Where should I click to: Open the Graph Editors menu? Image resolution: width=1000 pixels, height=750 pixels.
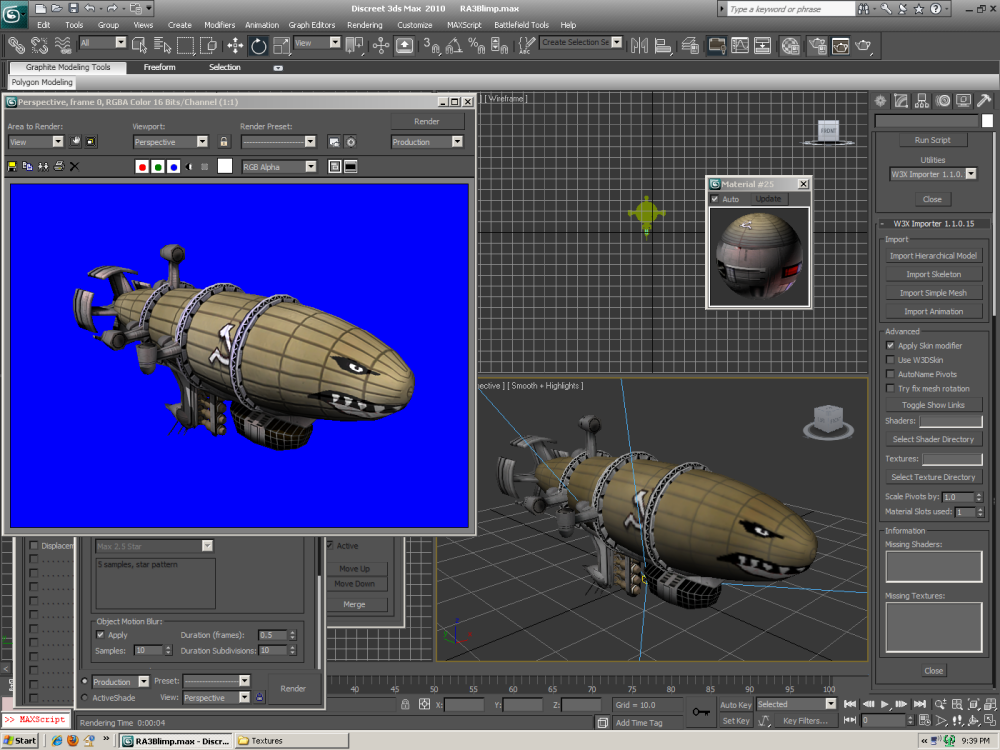click(x=311, y=25)
